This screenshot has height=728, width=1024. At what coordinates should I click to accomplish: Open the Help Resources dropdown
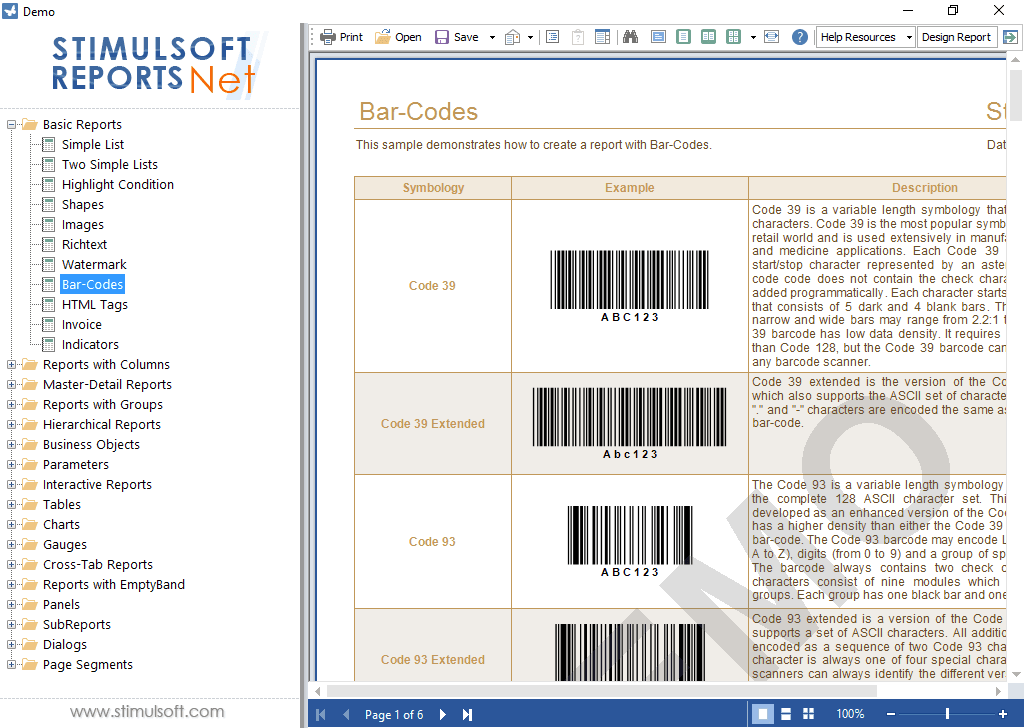click(865, 37)
